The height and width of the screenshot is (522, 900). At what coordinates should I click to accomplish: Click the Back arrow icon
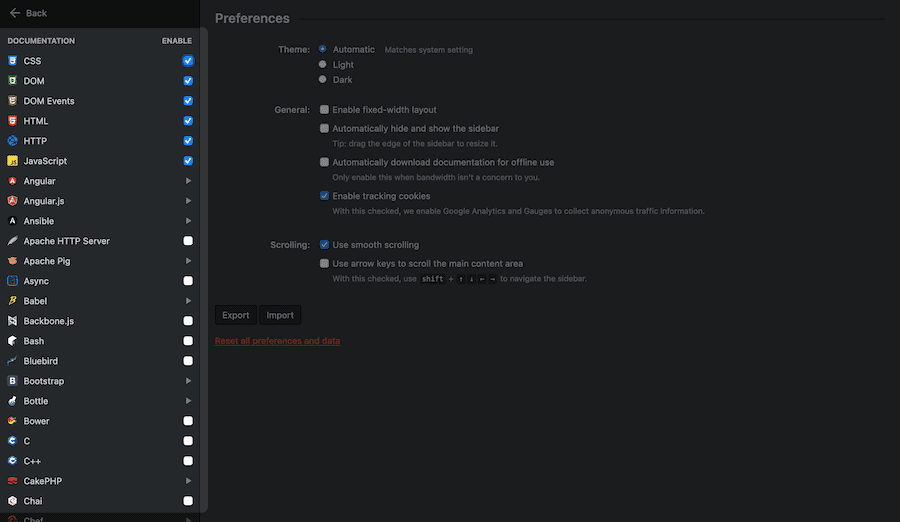(15, 13)
